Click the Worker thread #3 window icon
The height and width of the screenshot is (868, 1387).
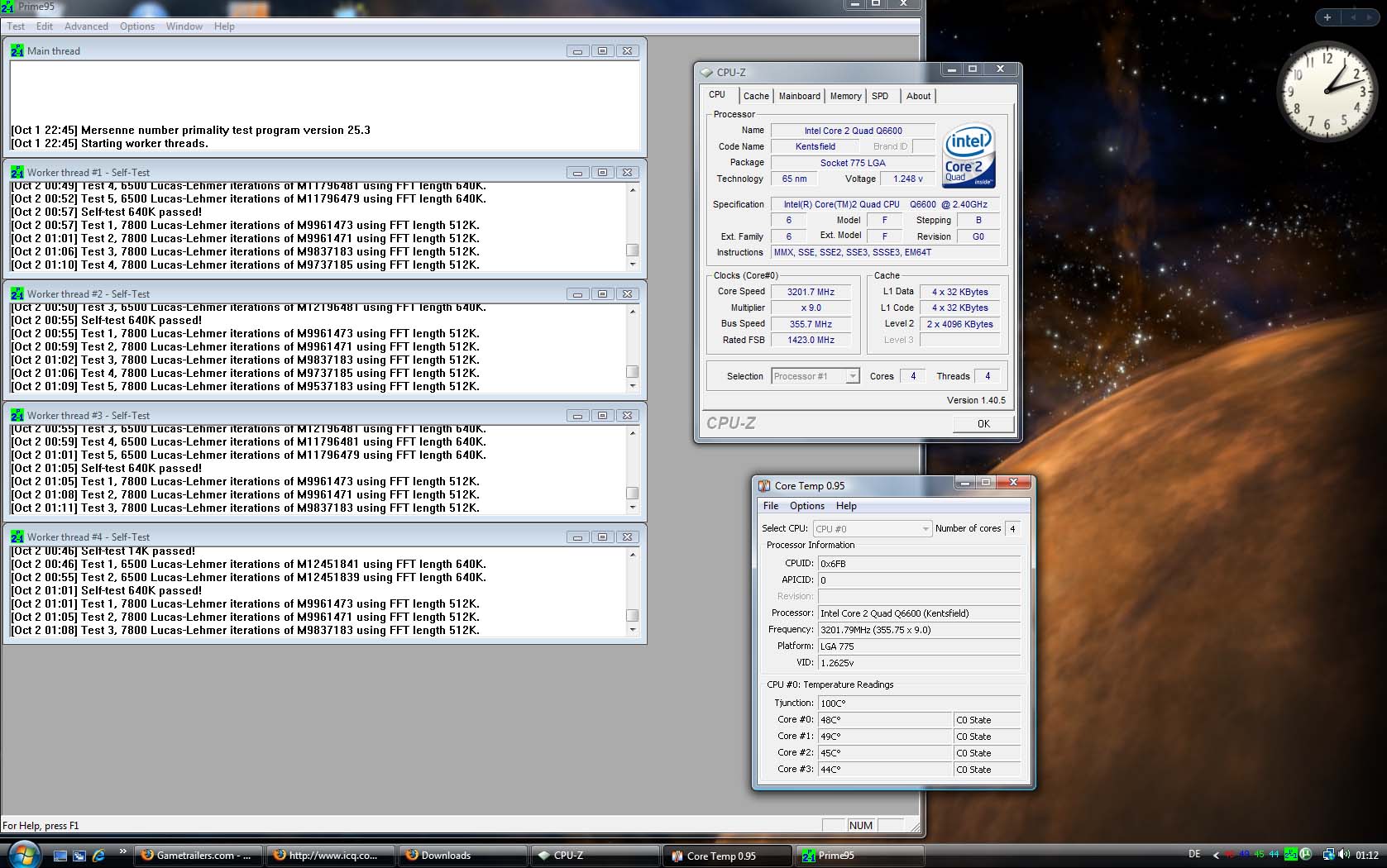click(17, 415)
